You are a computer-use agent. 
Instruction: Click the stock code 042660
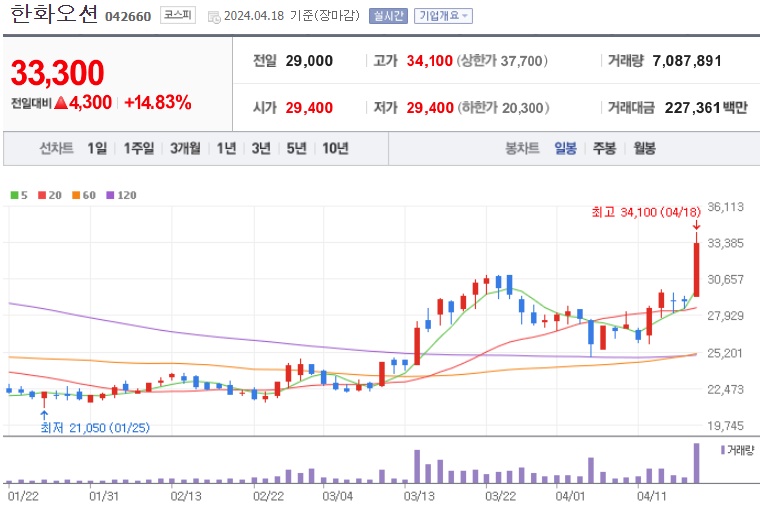128,17
